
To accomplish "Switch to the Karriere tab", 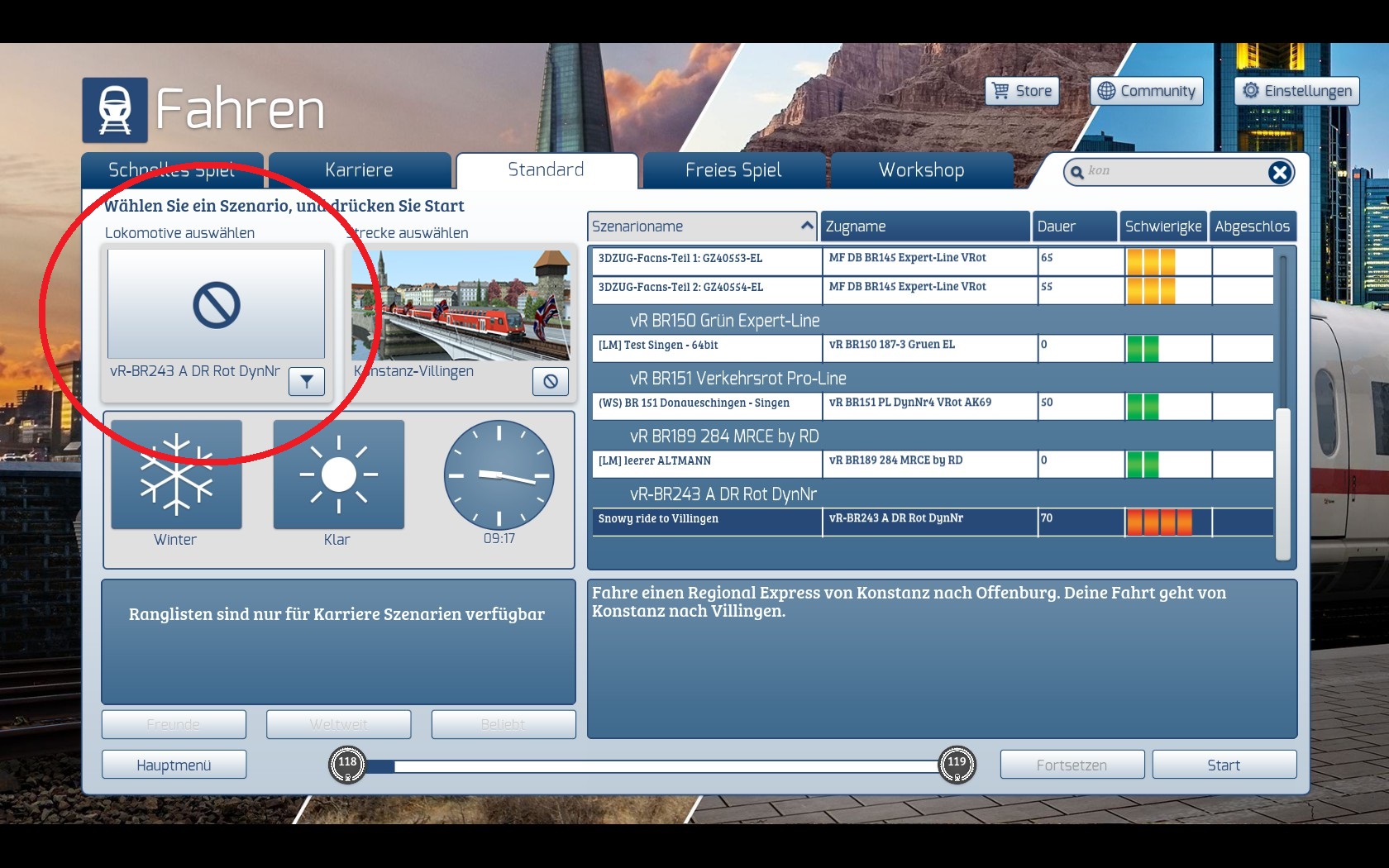I will [359, 170].
